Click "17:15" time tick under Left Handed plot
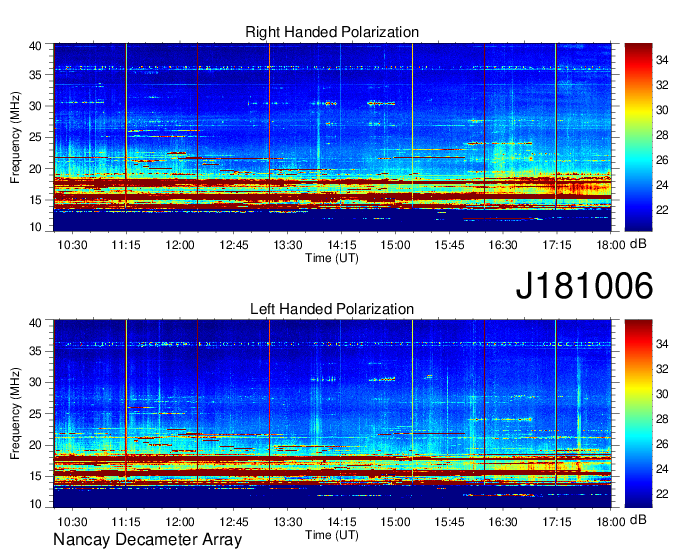 click(557, 521)
